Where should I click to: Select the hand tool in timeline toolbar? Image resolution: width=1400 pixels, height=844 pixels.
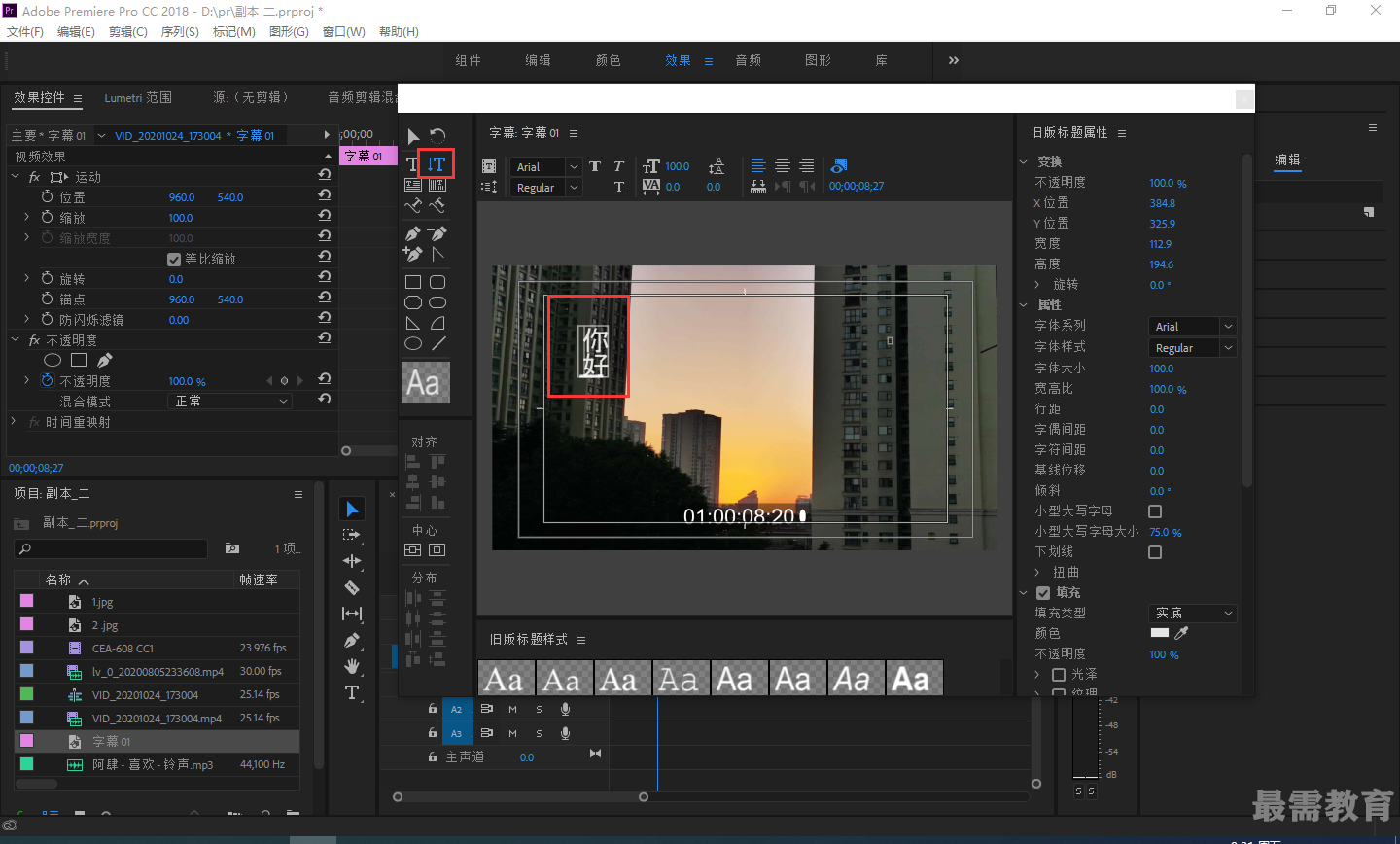(x=352, y=666)
